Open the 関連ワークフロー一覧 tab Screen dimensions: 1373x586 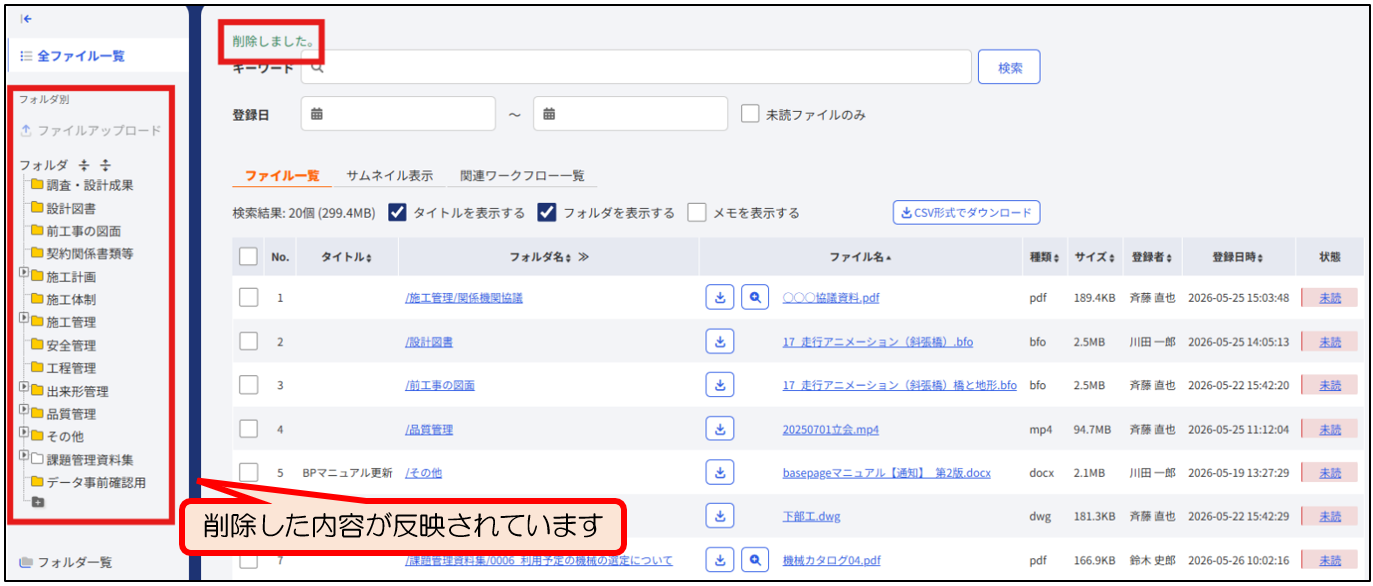click(522, 175)
